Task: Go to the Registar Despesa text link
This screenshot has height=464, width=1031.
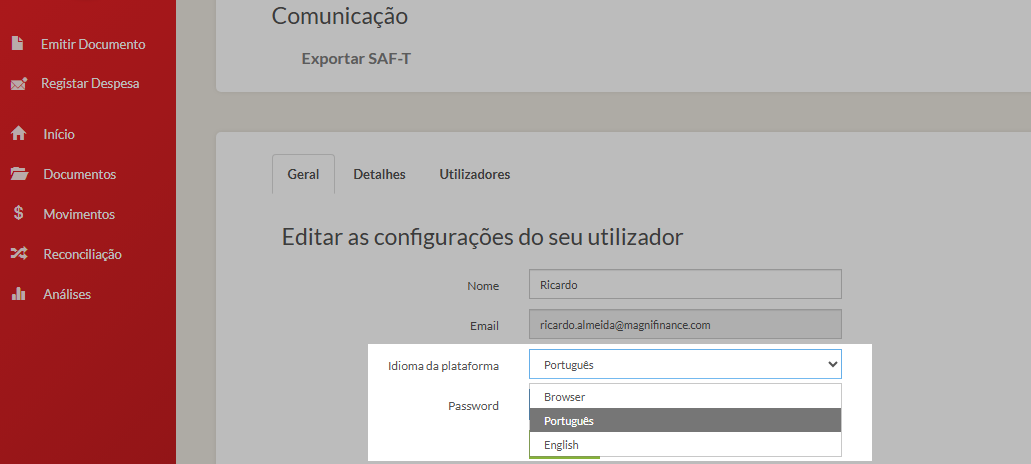Action: 90,84
